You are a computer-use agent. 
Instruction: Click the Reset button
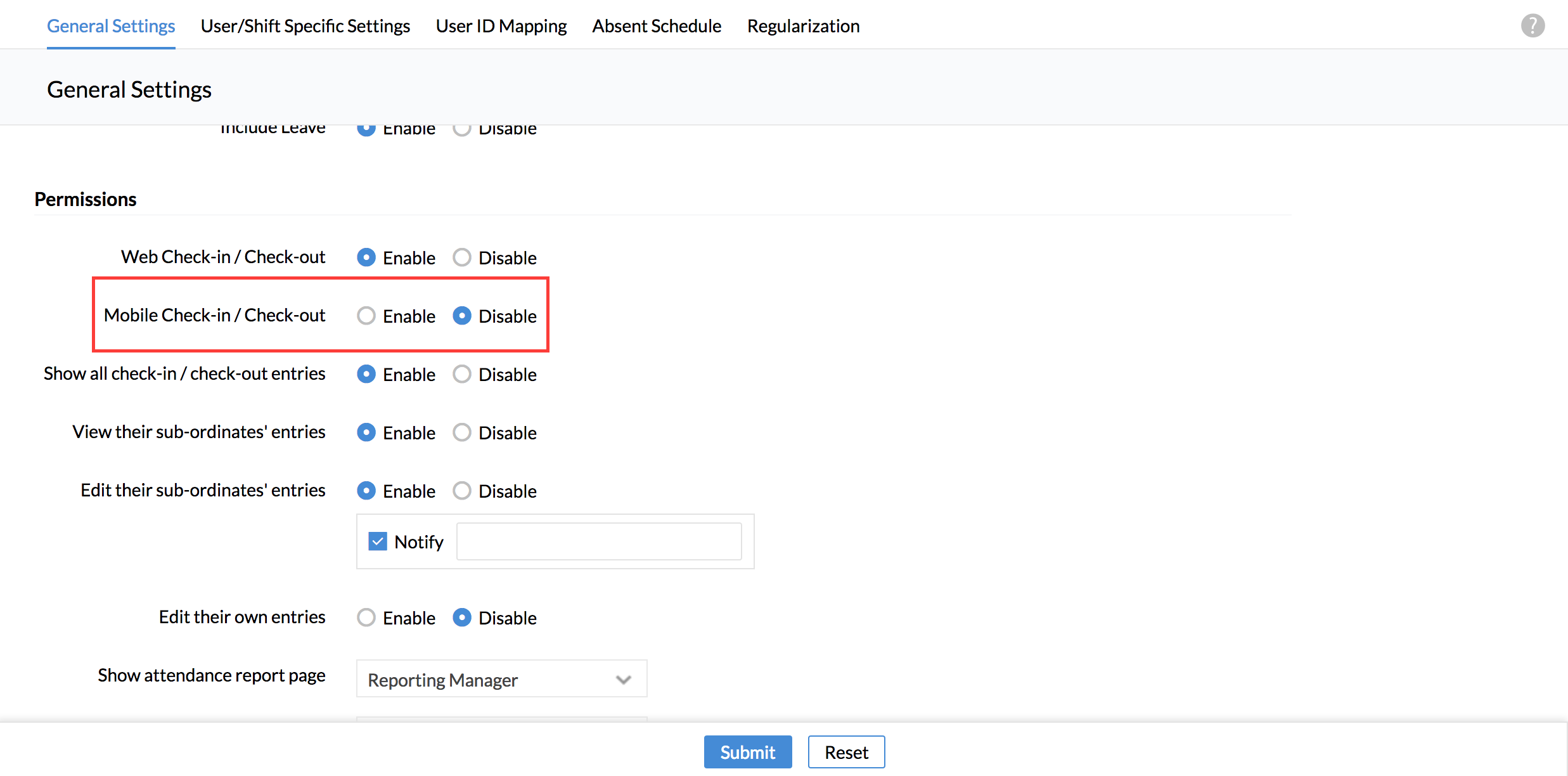[x=845, y=752]
